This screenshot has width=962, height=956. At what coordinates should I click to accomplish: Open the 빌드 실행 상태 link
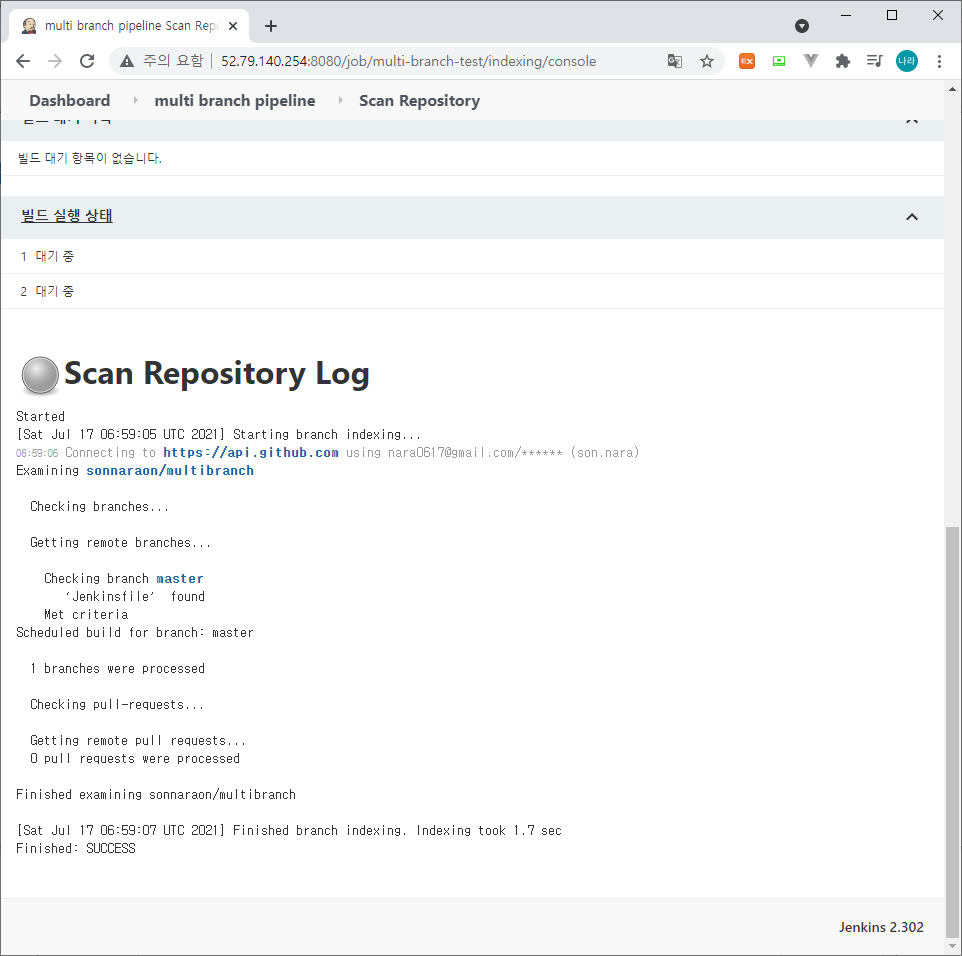click(67, 216)
